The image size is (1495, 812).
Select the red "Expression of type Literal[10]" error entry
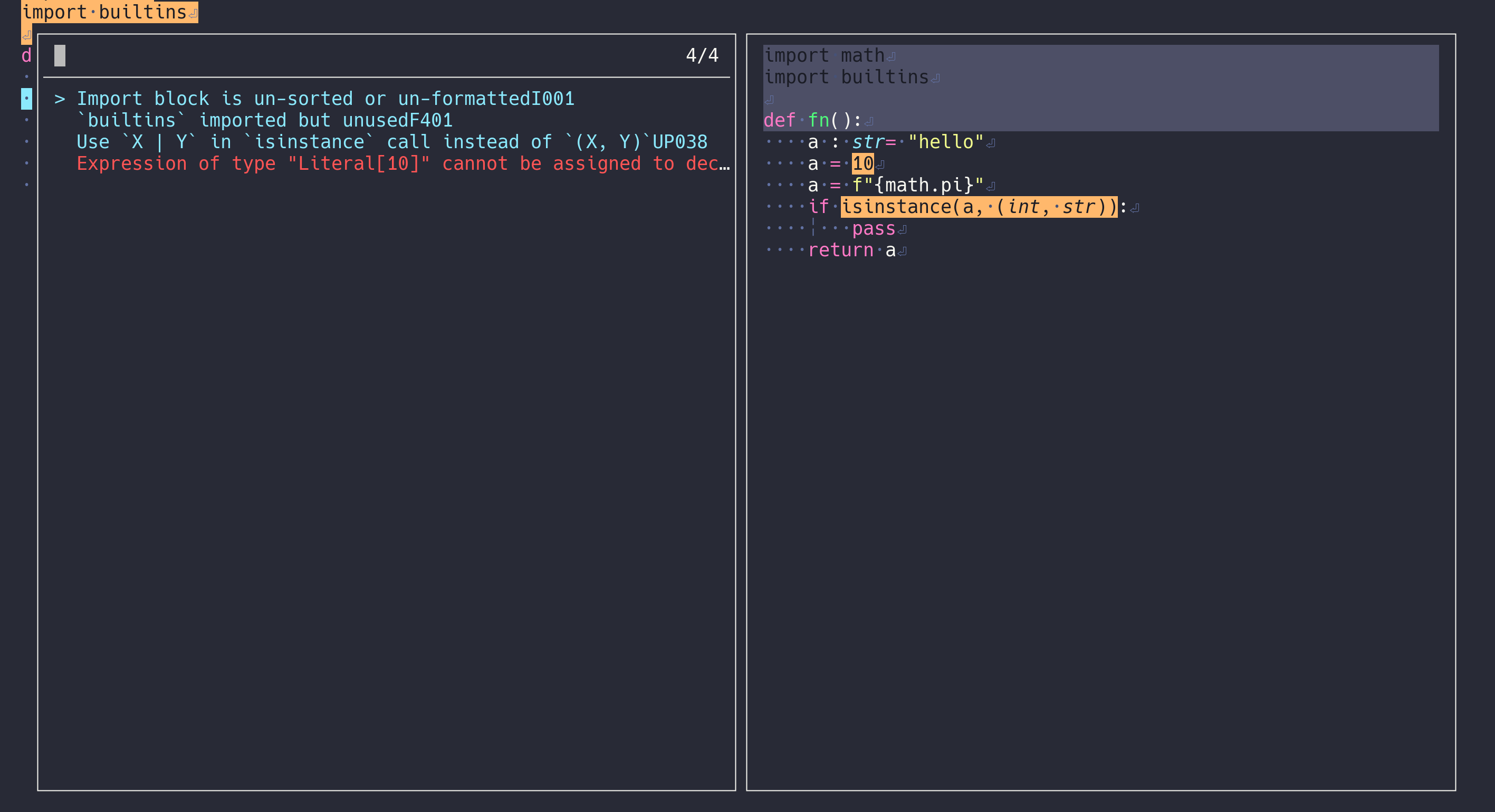(348, 163)
